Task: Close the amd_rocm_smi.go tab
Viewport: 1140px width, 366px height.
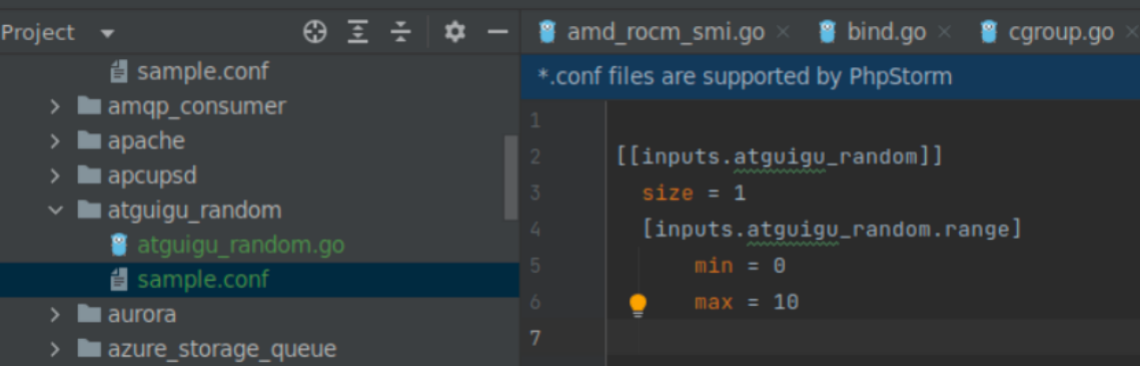Action: click(782, 32)
